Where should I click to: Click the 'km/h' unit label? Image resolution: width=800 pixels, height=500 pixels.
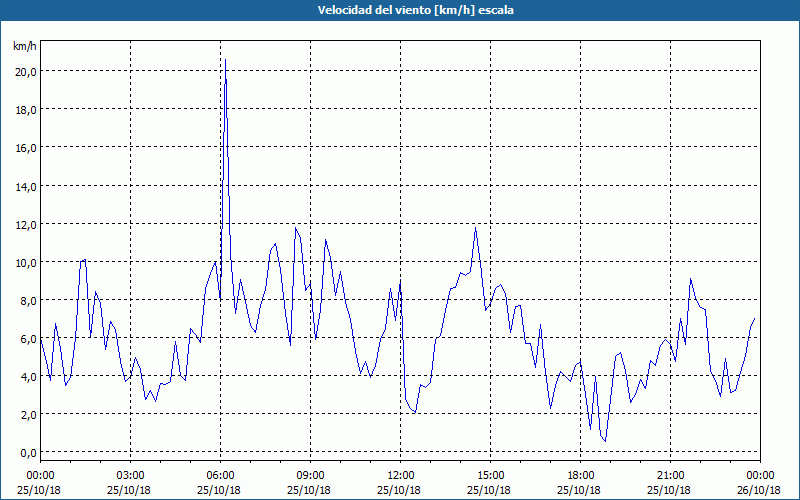click(x=25, y=47)
